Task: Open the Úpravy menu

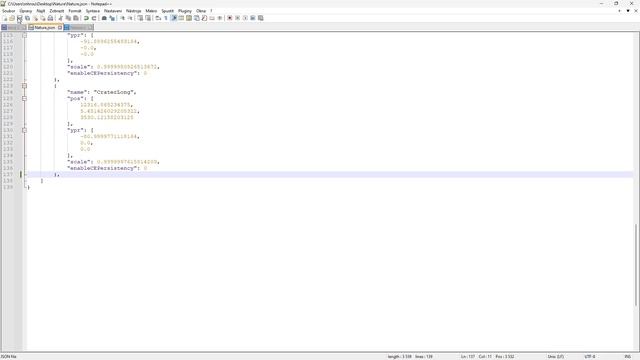Action: pos(25,11)
